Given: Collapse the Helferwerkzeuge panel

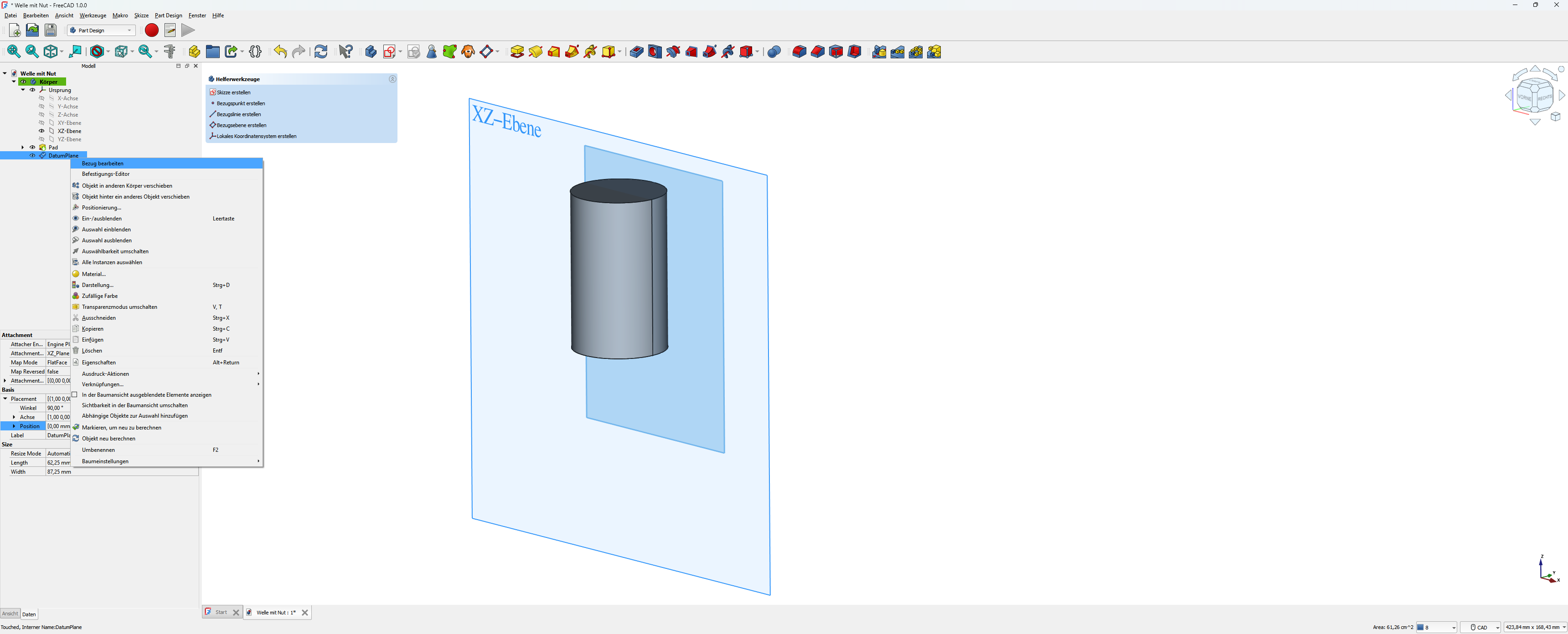Looking at the screenshot, I should [x=392, y=79].
